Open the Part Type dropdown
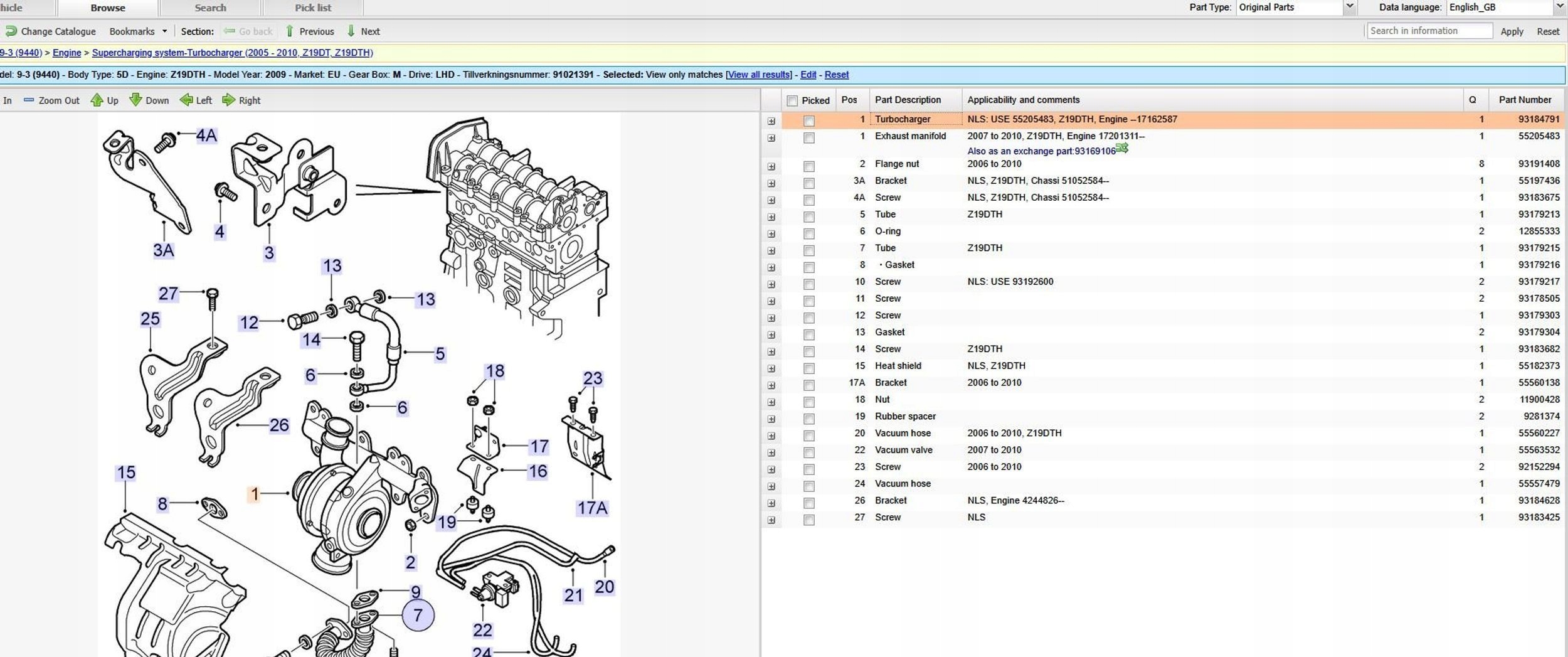The height and width of the screenshot is (657, 1568). pyautogui.click(x=1349, y=7)
